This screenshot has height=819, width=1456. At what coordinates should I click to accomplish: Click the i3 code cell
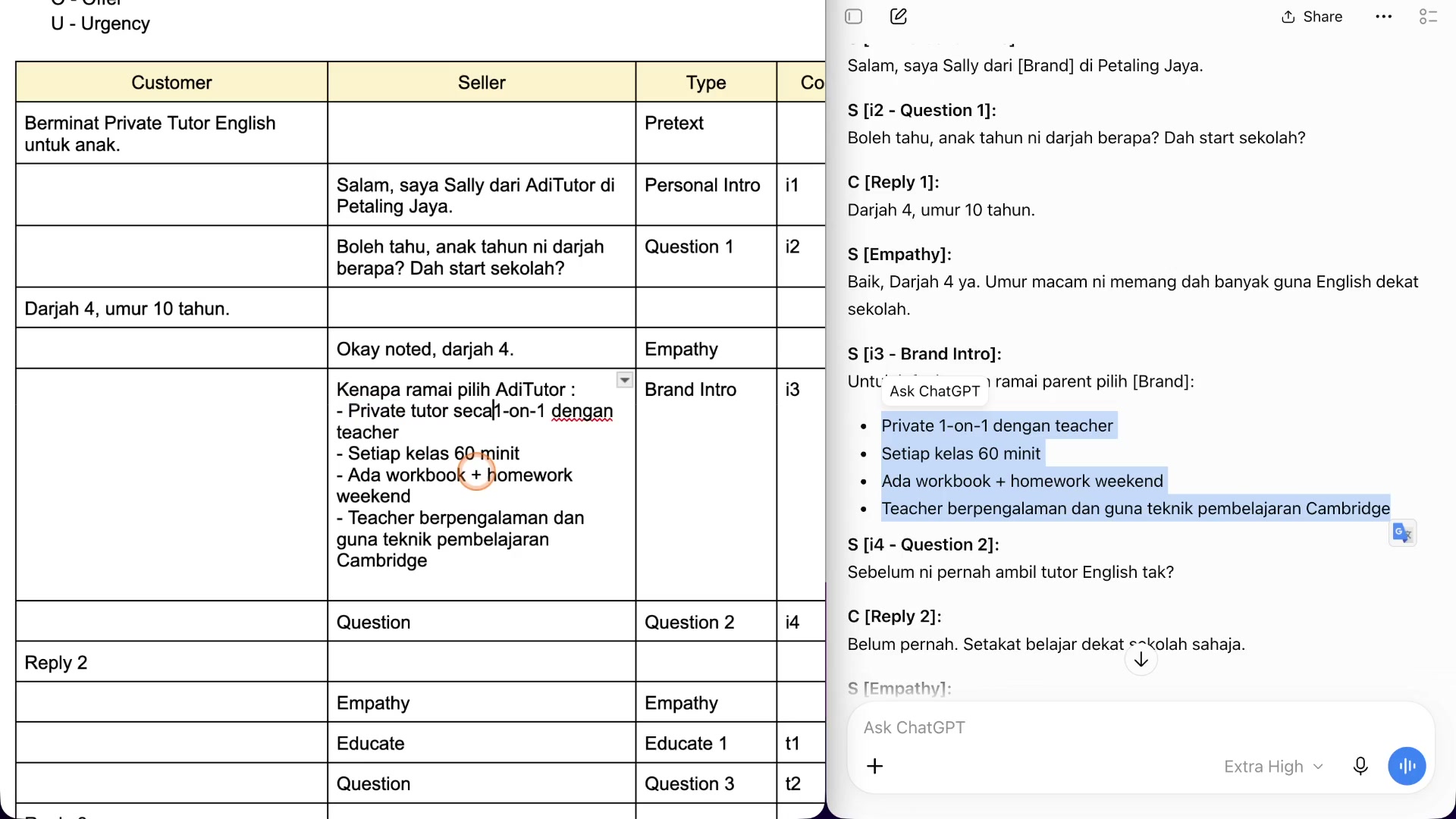click(x=801, y=485)
